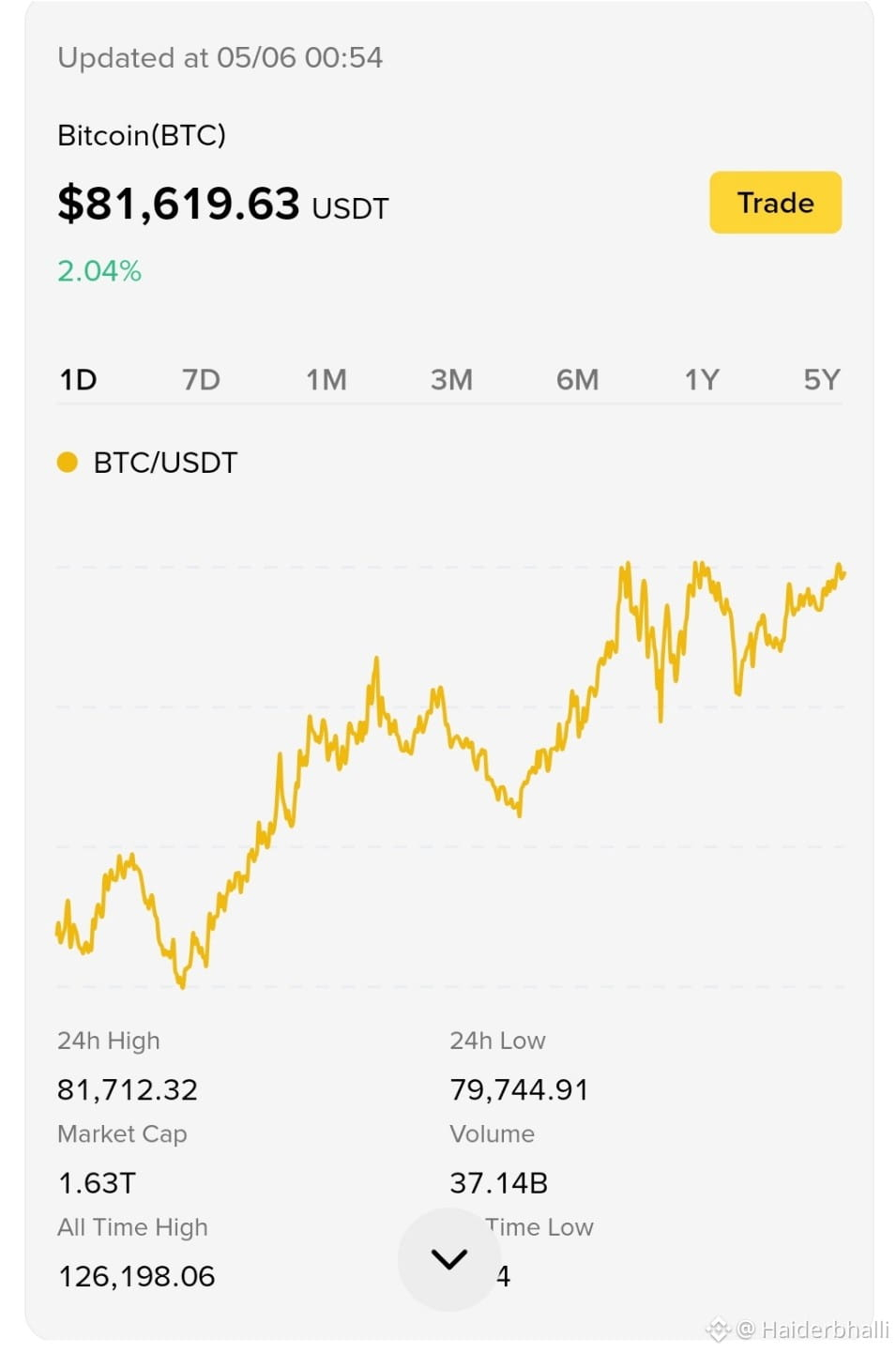This screenshot has height=1353, width=896.
Task: Click the 24h High value 81,712.32
Action: point(128,1089)
